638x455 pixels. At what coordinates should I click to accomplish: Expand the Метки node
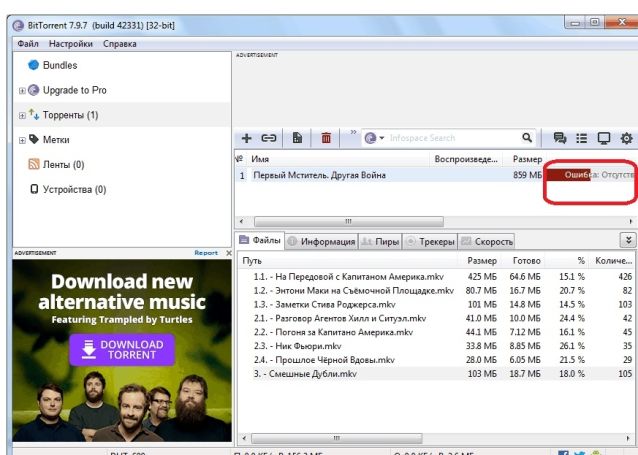[x=22, y=140]
